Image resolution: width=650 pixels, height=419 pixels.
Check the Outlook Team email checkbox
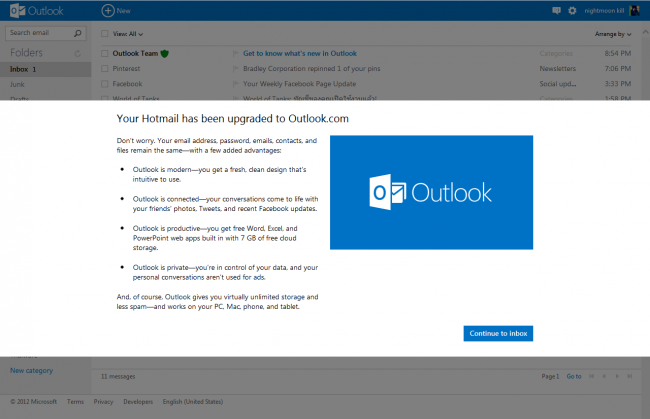point(105,52)
